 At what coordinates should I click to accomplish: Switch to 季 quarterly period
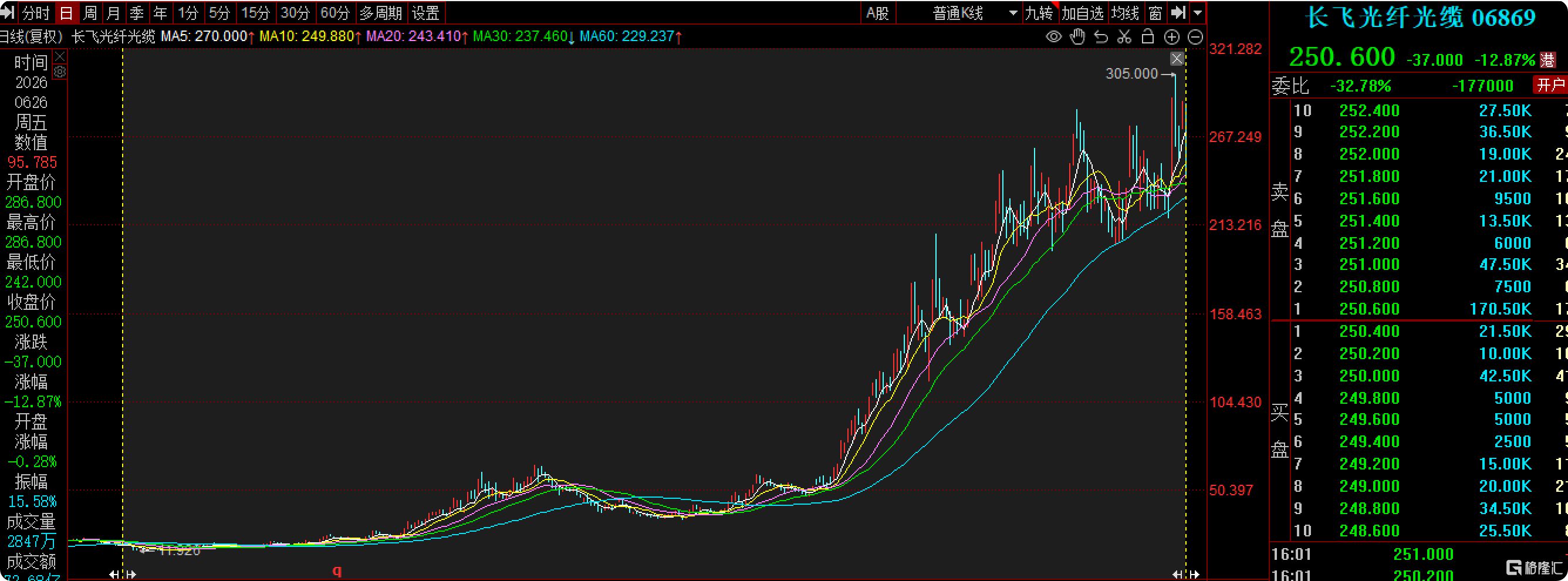137,13
